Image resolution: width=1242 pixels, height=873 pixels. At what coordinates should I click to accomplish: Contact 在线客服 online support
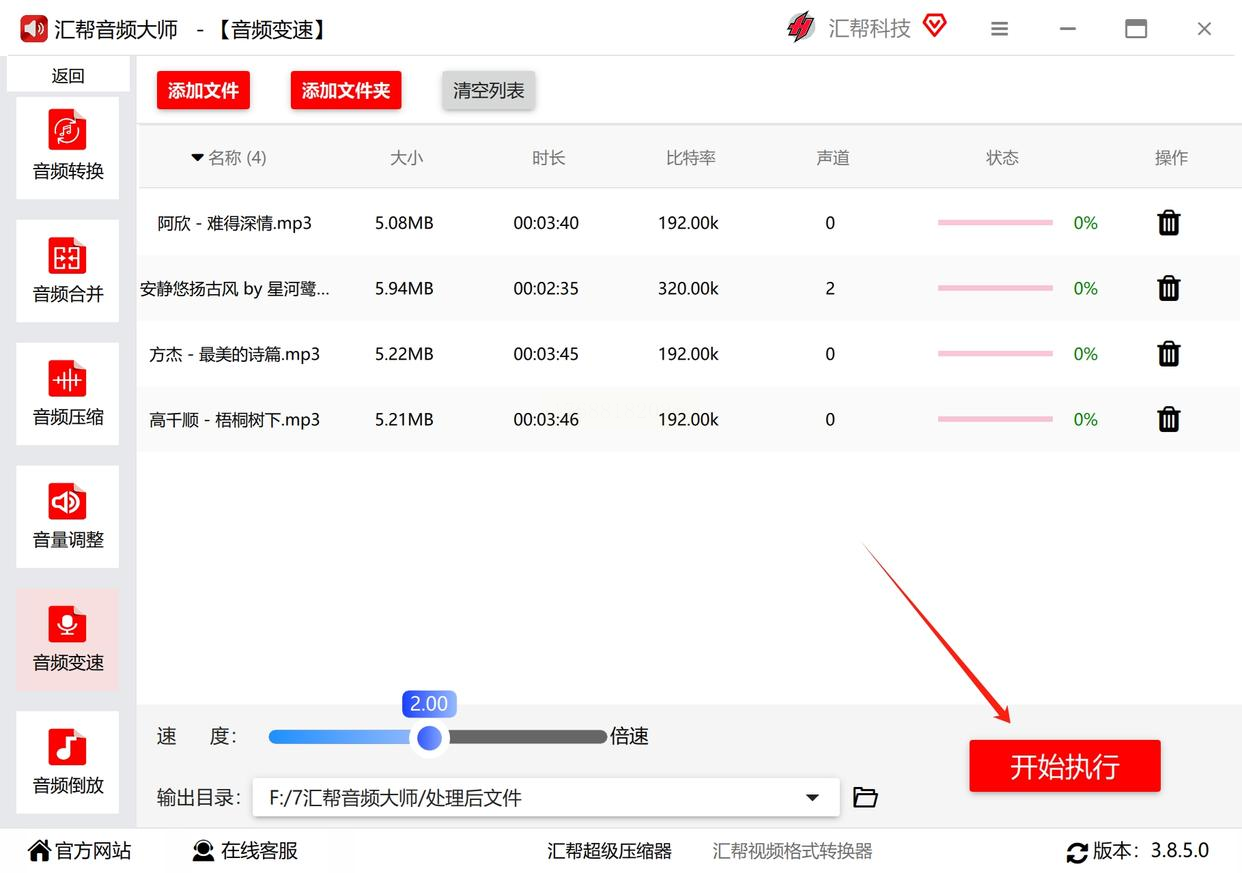coord(245,851)
